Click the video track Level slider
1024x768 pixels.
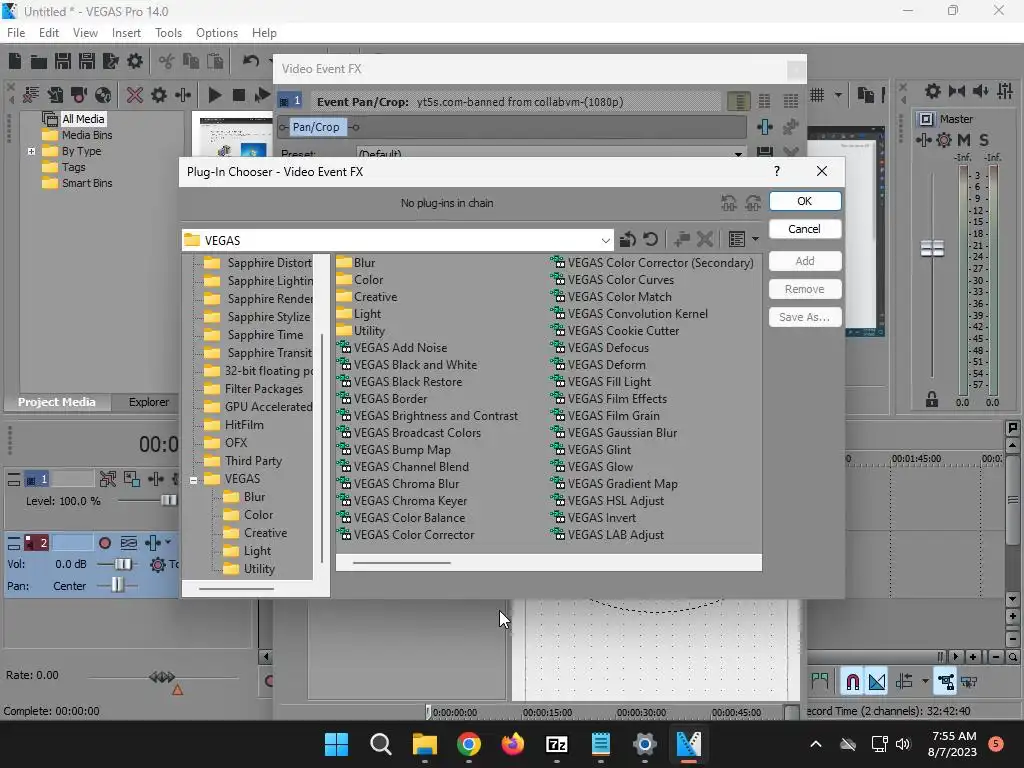(x=168, y=501)
